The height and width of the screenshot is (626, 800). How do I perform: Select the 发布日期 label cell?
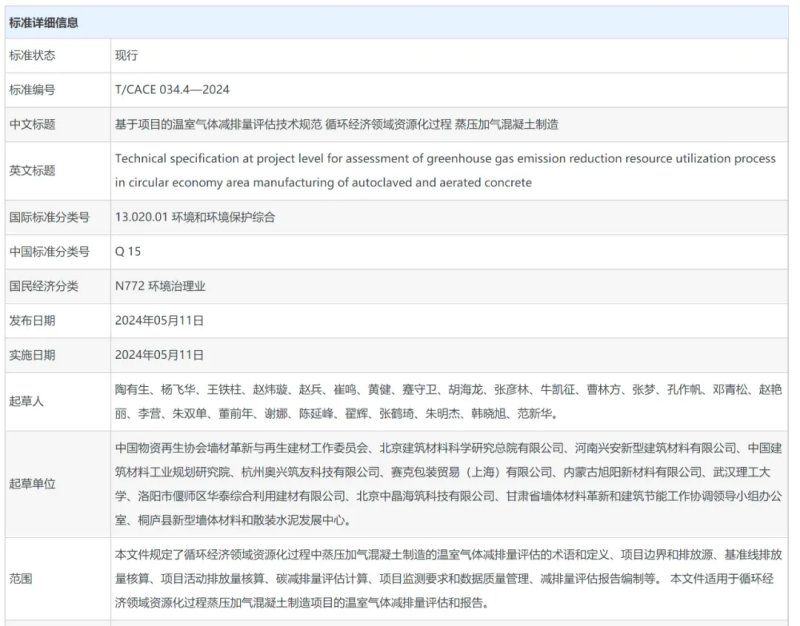coord(58,321)
